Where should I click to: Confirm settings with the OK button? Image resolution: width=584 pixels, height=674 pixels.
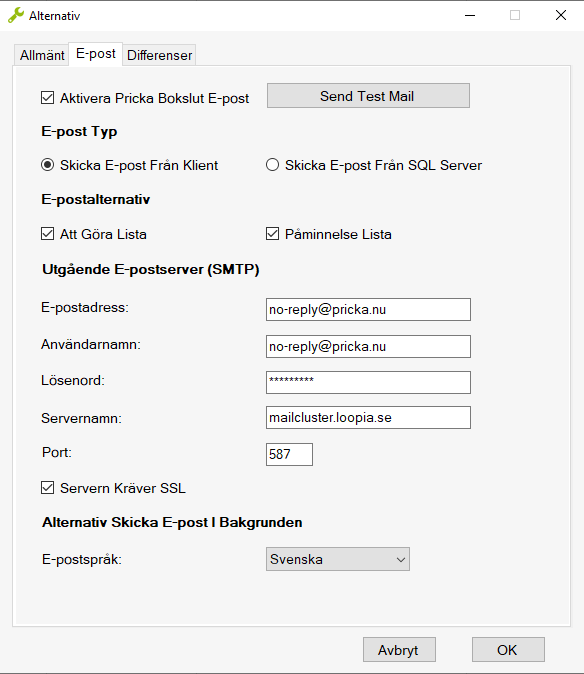click(x=508, y=650)
